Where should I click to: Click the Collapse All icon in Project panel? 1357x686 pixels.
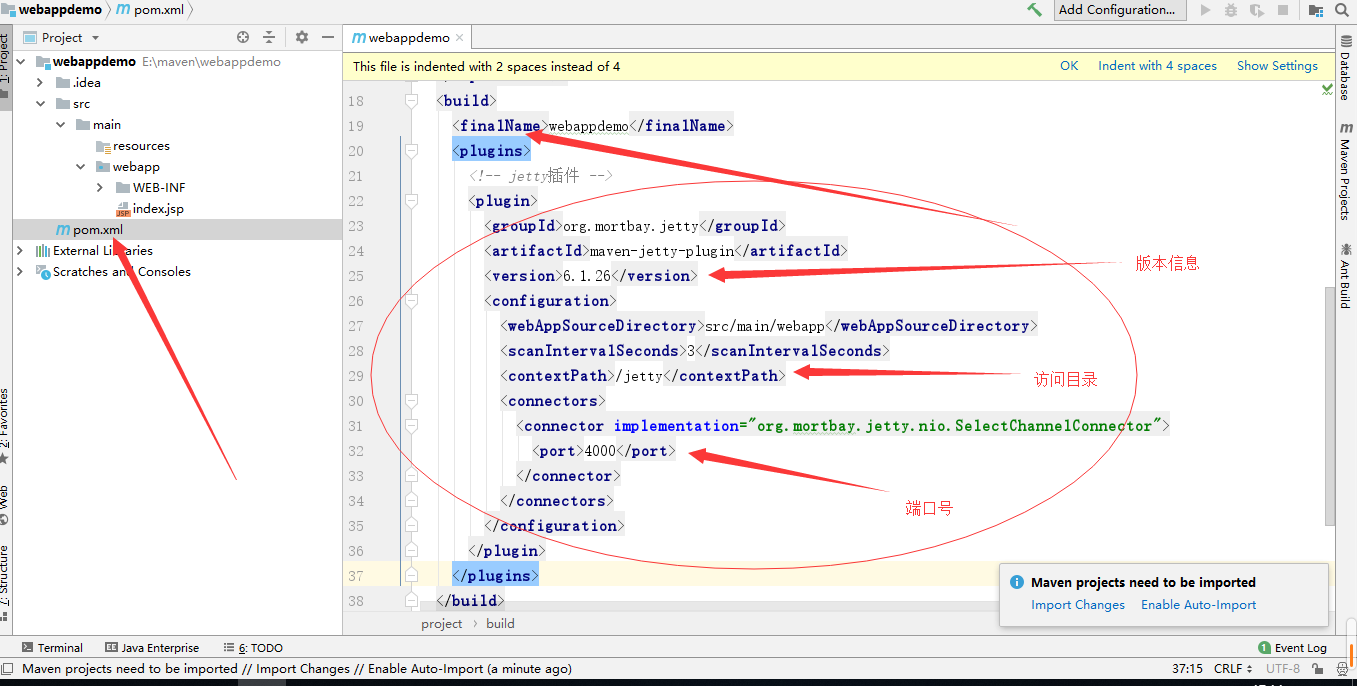[x=269, y=37]
